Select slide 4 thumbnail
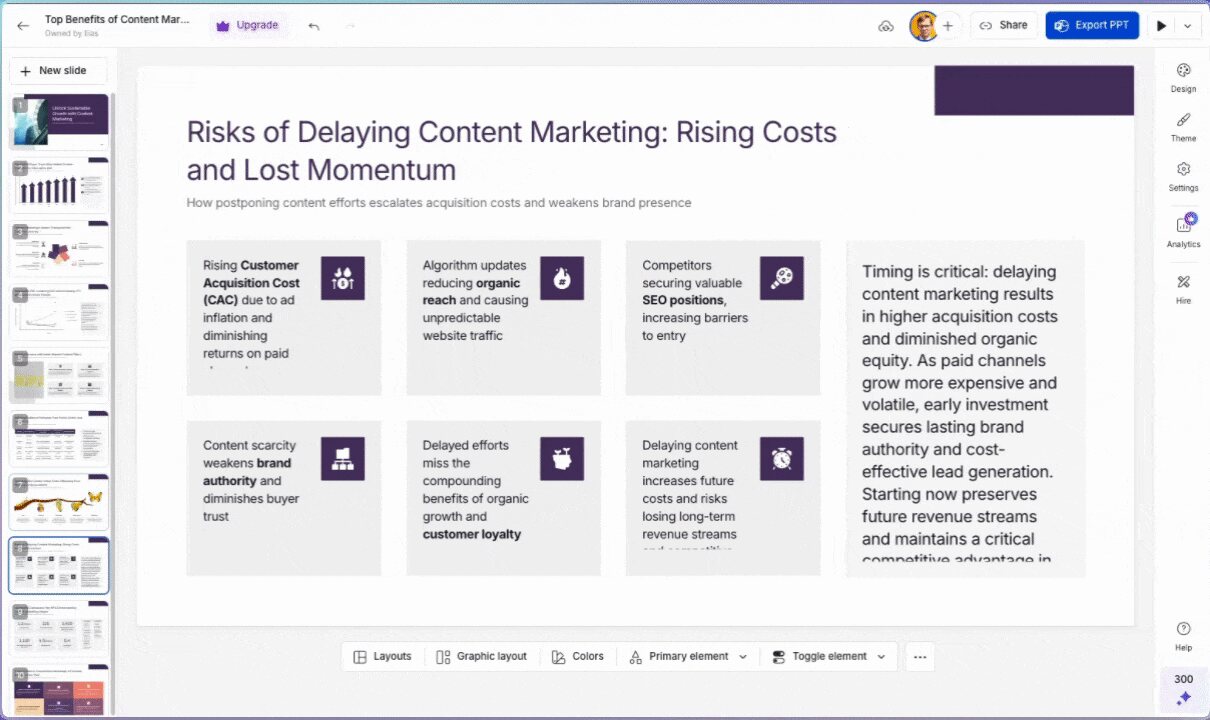1210x720 pixels. 60,312
